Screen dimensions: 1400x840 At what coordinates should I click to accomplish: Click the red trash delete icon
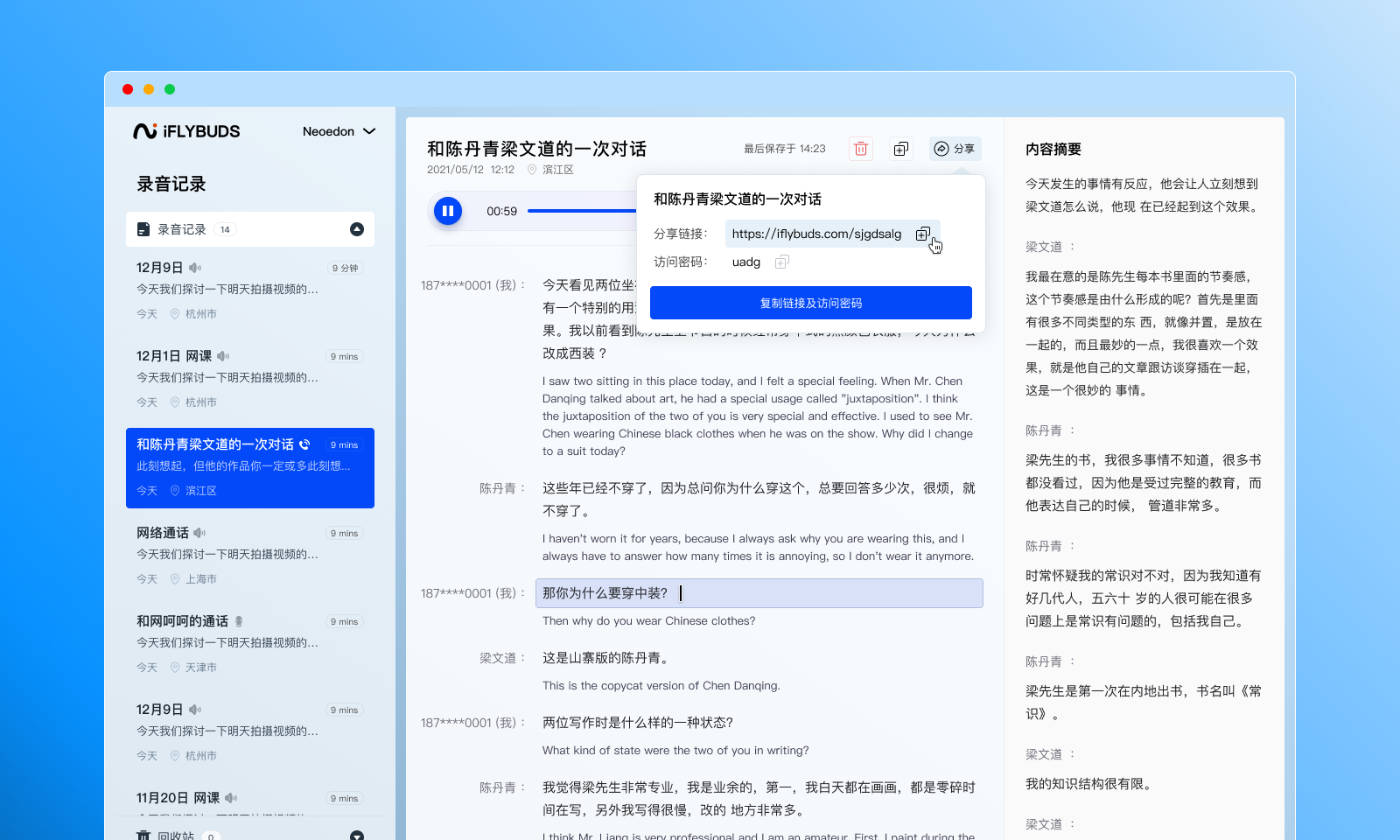coord(861,149)
